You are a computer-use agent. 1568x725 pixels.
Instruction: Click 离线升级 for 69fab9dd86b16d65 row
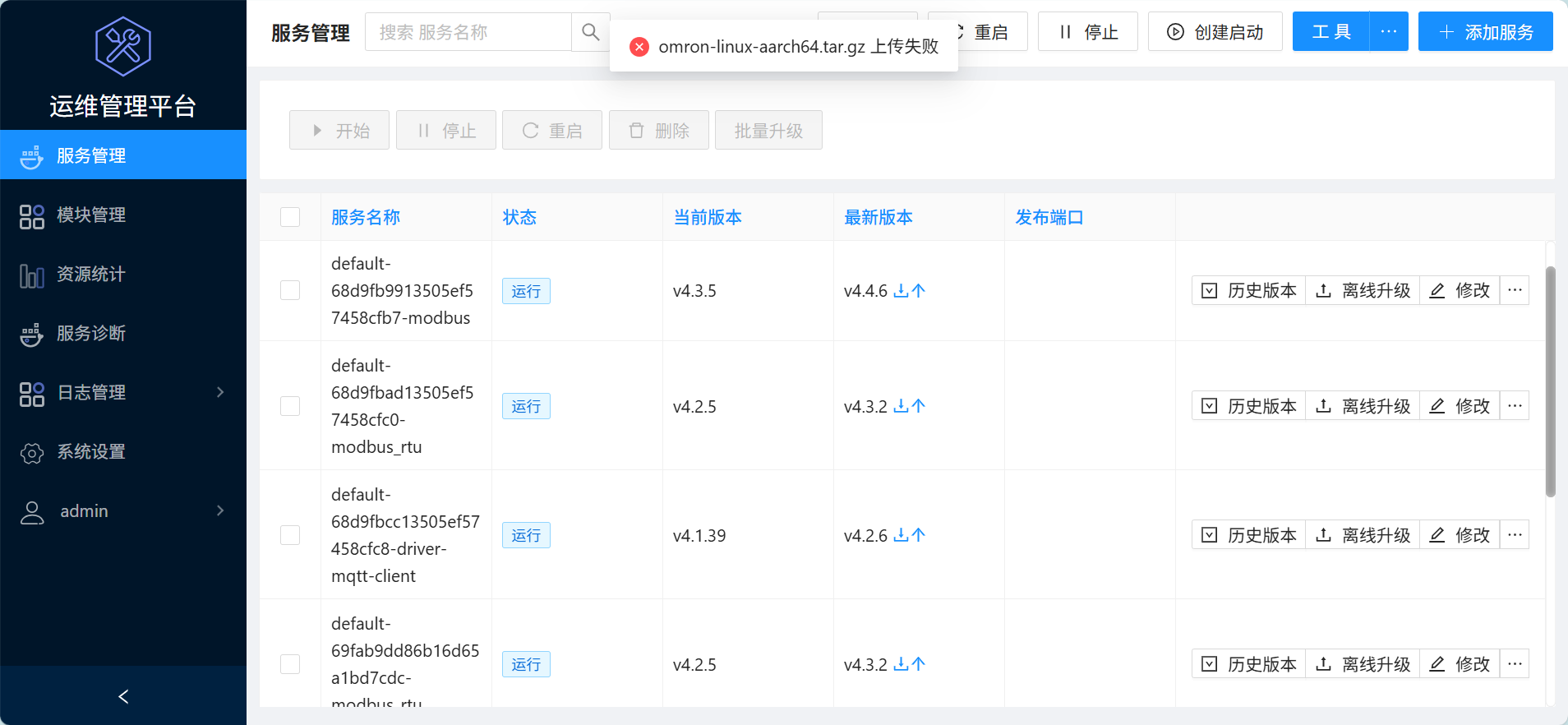[1363, 663]
